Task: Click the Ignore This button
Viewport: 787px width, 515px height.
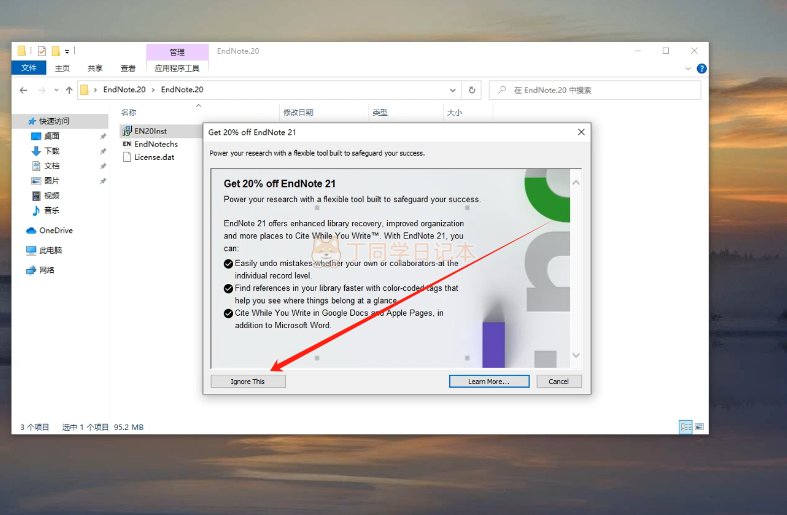Action: click(x=248, y=381)
